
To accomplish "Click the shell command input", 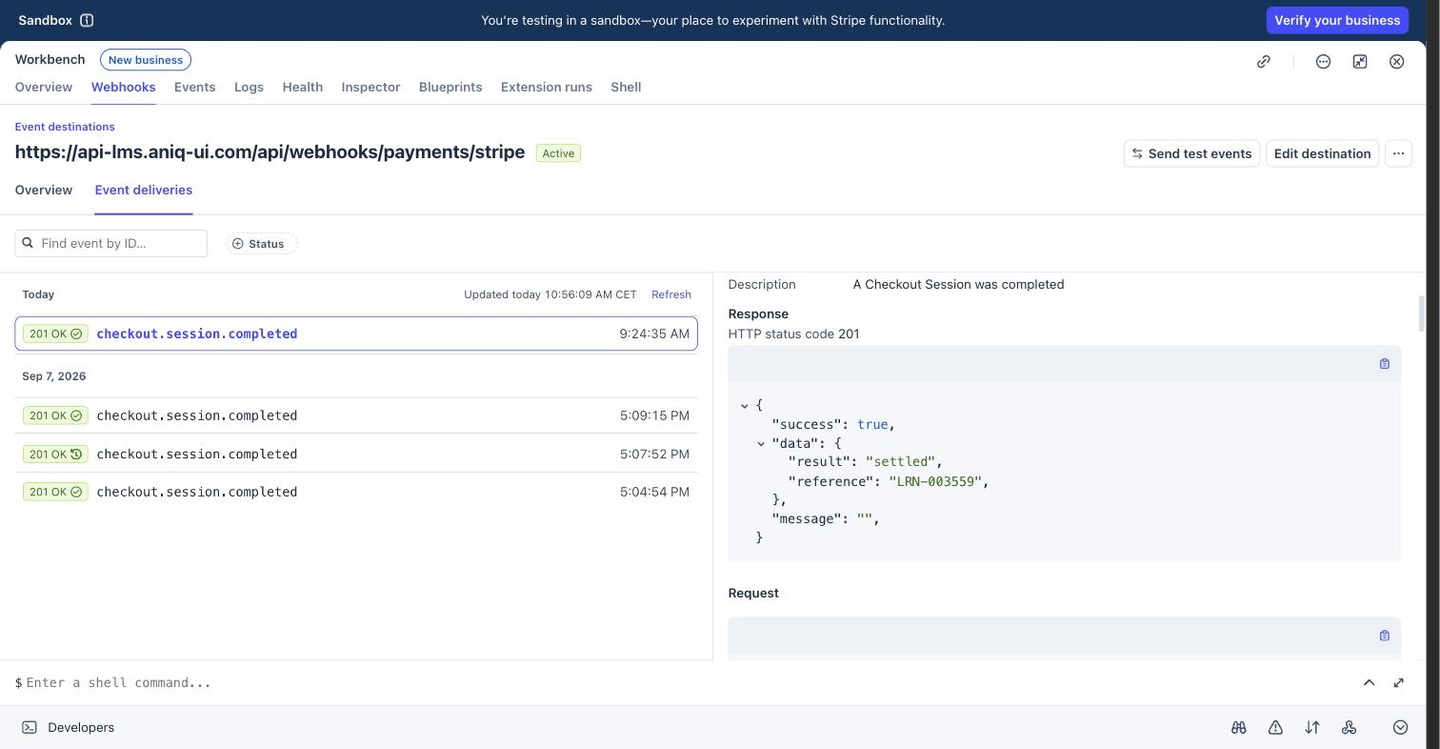I will (685, 682).
